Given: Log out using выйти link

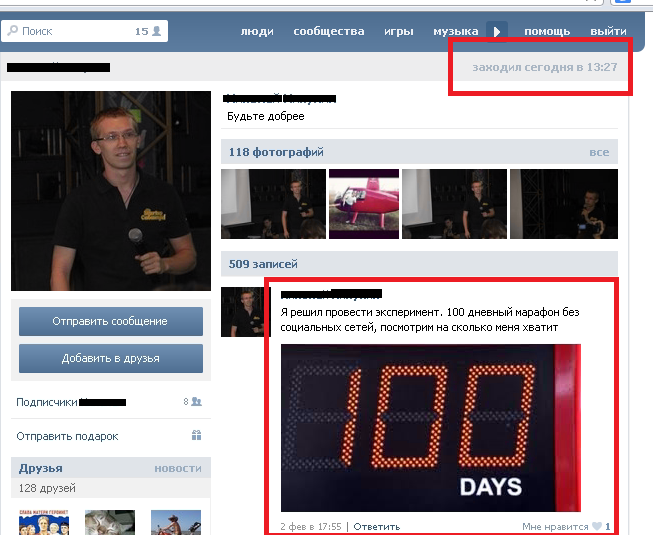Looking at the screenshot, I should [608, 31].
